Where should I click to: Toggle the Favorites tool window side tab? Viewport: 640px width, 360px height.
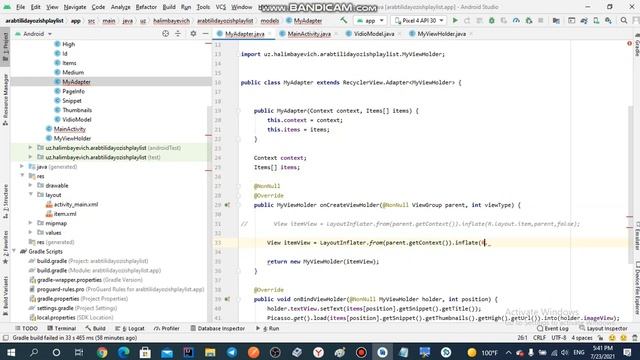coord(5,247)
